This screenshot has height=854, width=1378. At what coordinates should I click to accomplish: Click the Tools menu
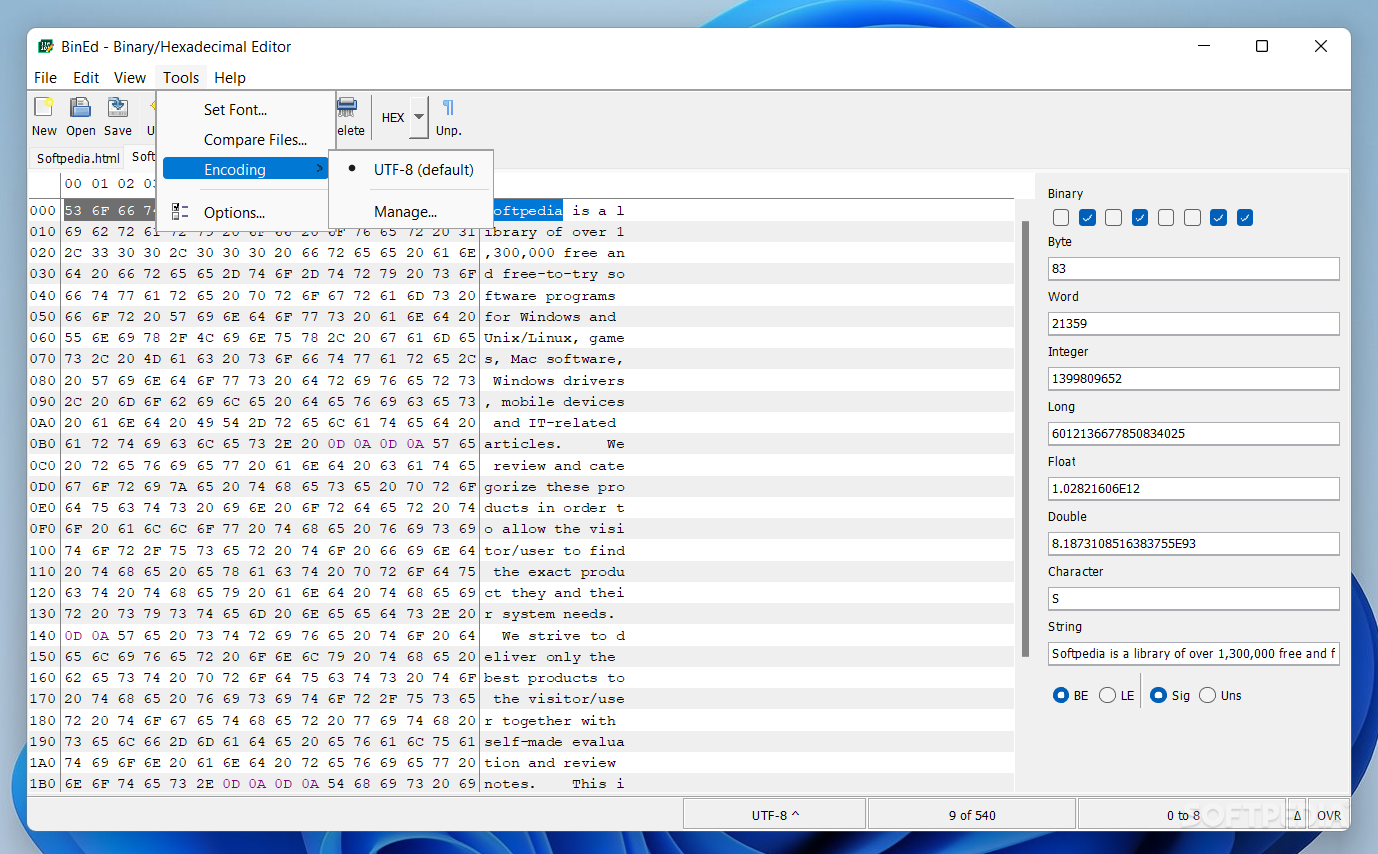tap(181, 77)
